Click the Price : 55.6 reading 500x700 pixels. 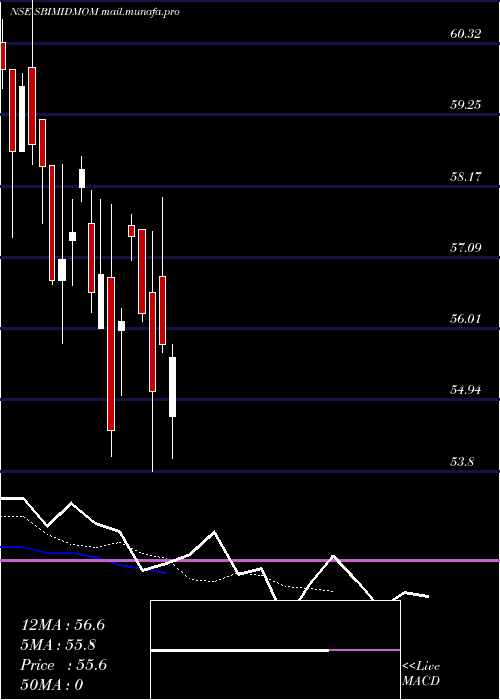[x=63, y=665]
